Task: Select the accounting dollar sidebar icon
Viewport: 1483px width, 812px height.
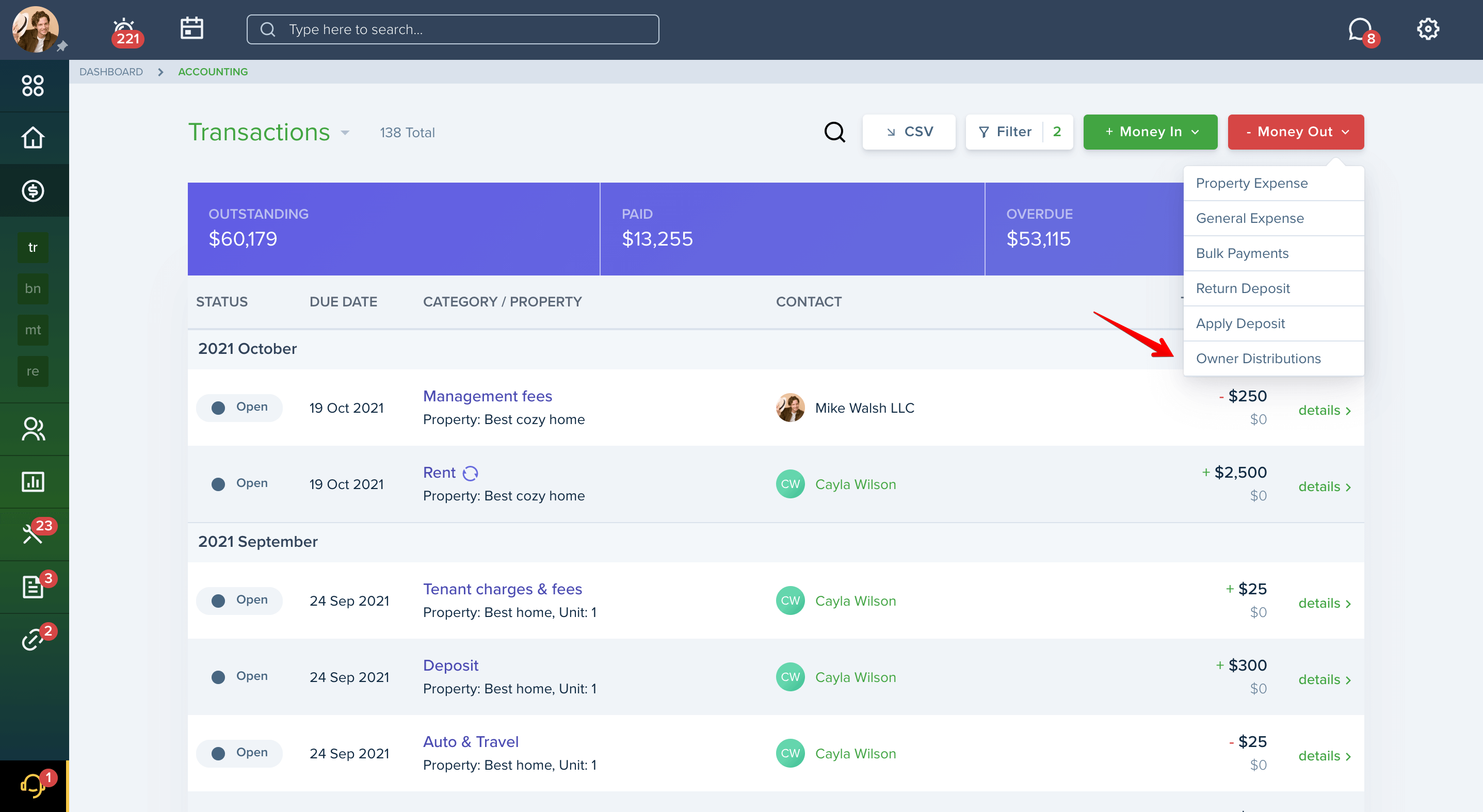Action: pos(33,190)
